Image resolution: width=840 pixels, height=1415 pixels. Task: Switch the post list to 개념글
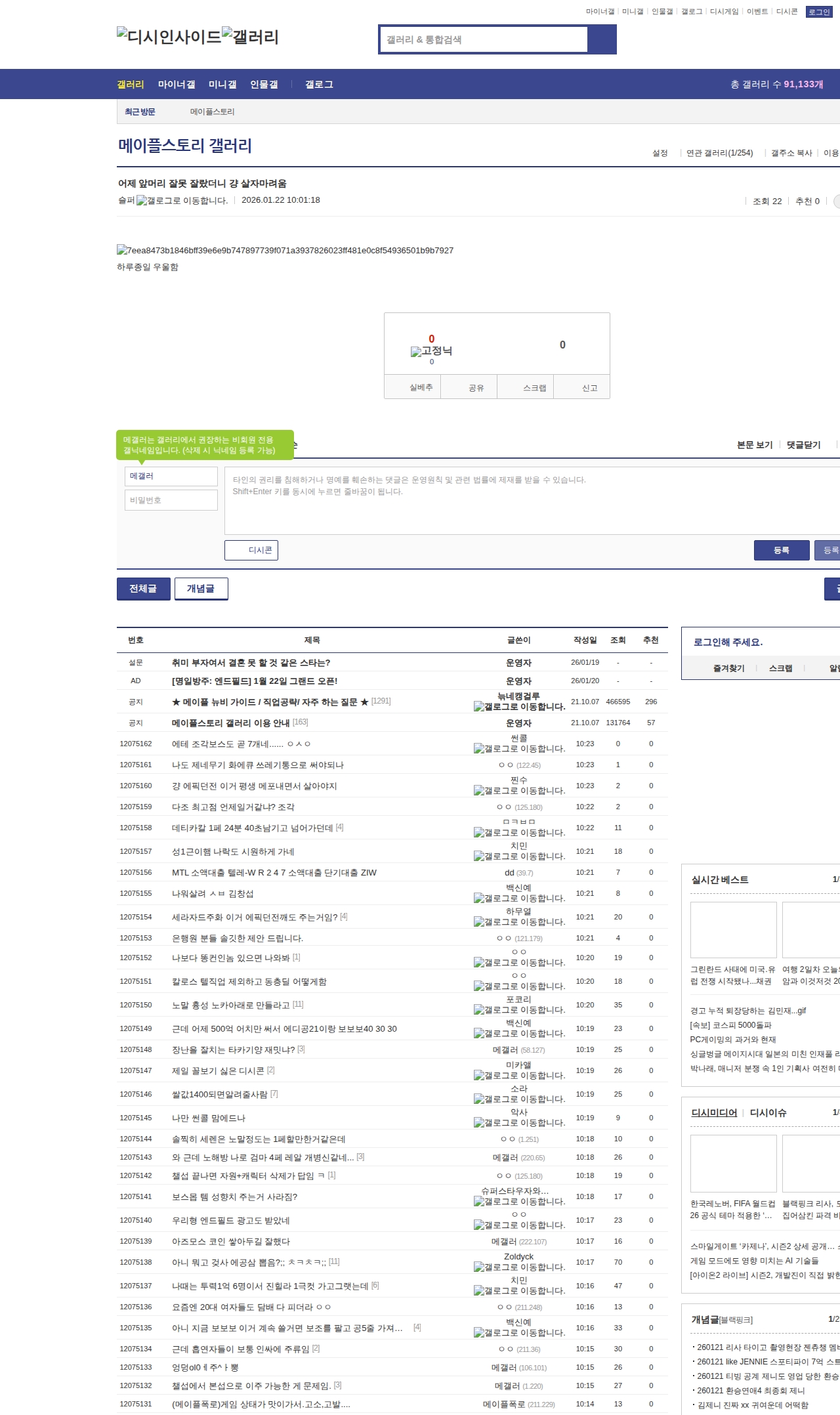pos(201,589)
